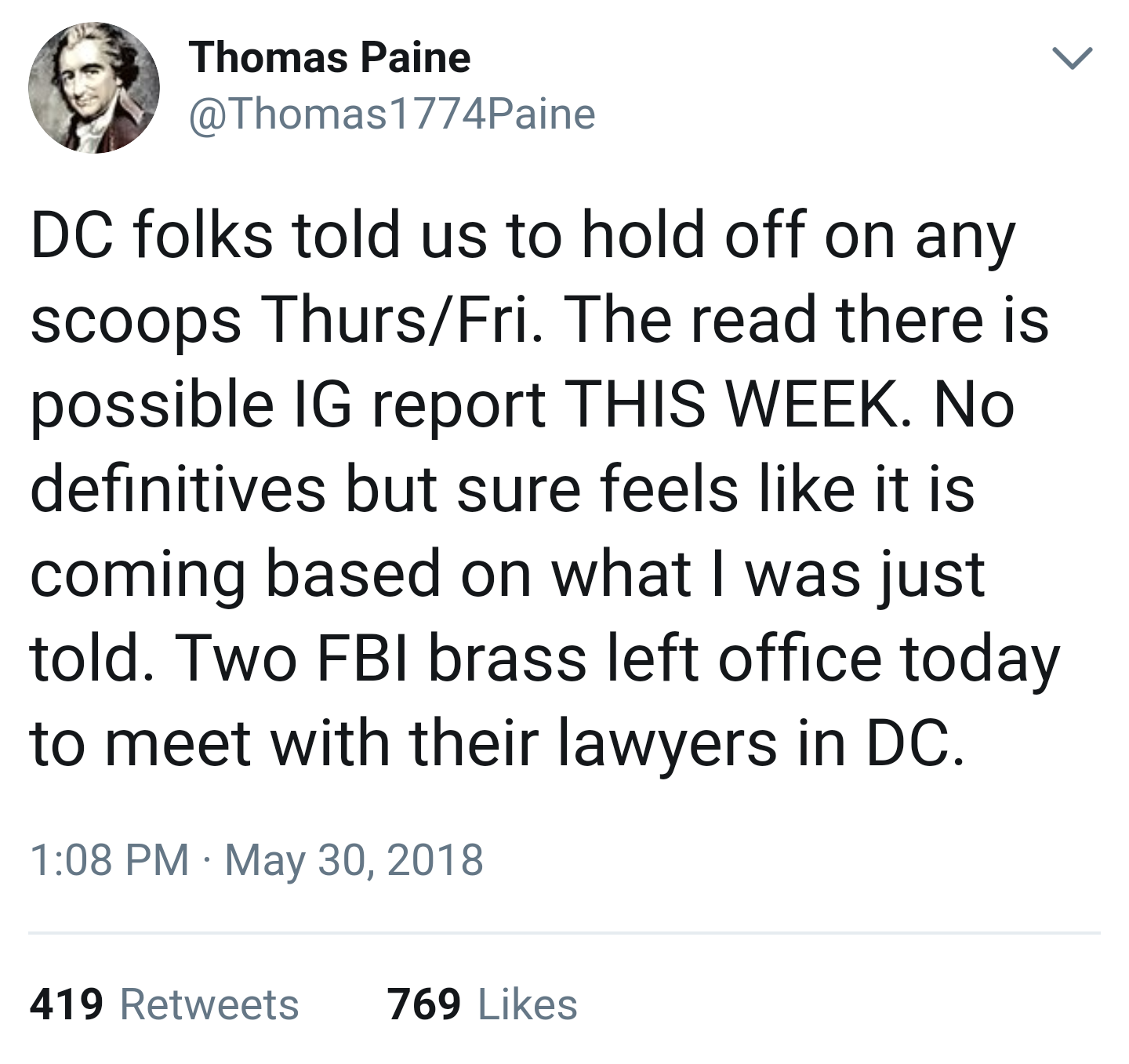This screenshot has height=1064, width=1129.
Task: Open the Thomas Paine display name
Action: coord(329,58)
